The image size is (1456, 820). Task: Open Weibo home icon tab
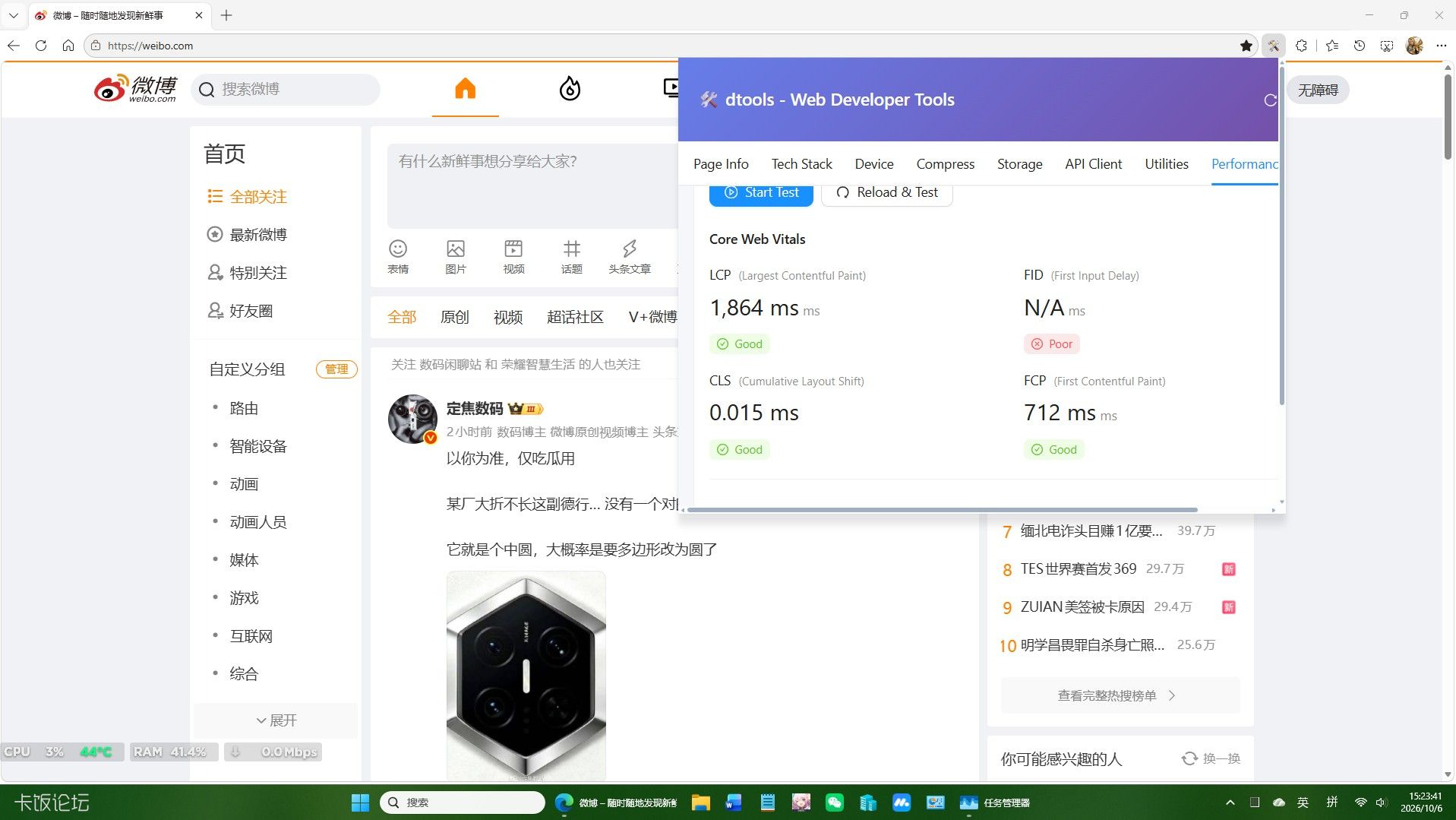(x=465, y=89)
